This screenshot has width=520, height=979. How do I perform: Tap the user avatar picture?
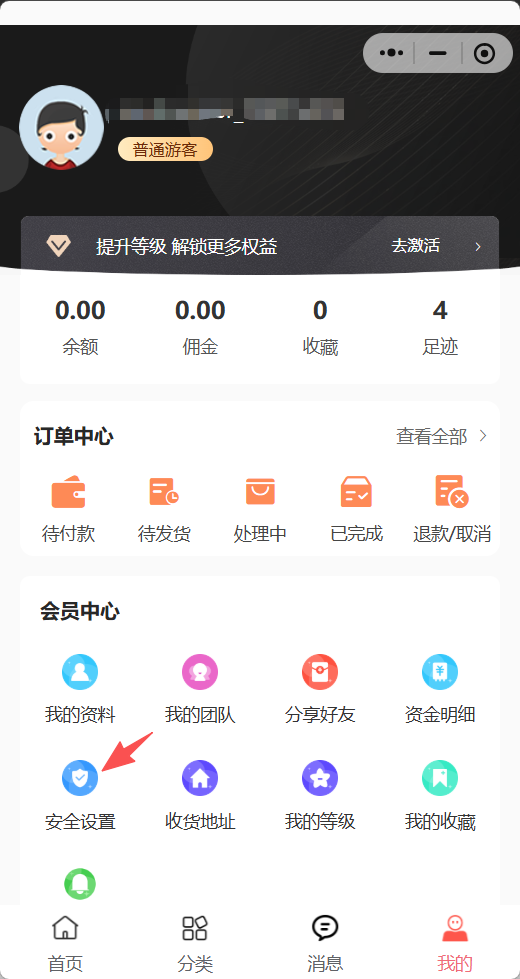point(61,127)
